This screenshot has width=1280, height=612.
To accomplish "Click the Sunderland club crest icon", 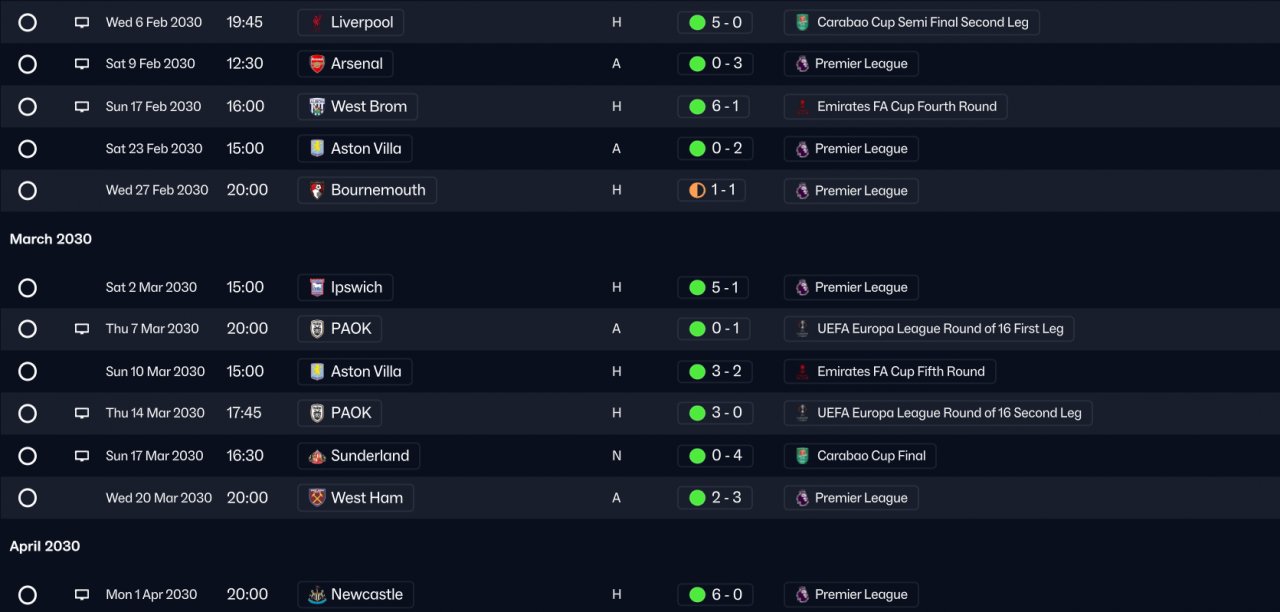I will [x=317, y=456].
